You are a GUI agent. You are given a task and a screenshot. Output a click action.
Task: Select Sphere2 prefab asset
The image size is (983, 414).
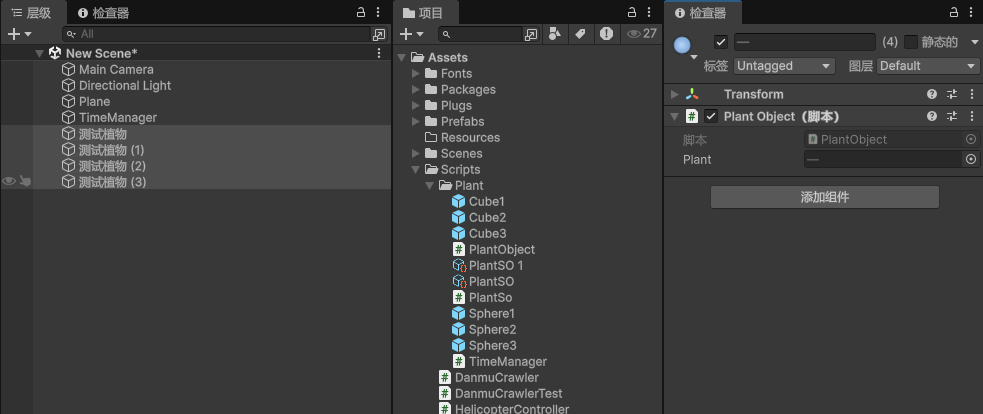(484, 329)
